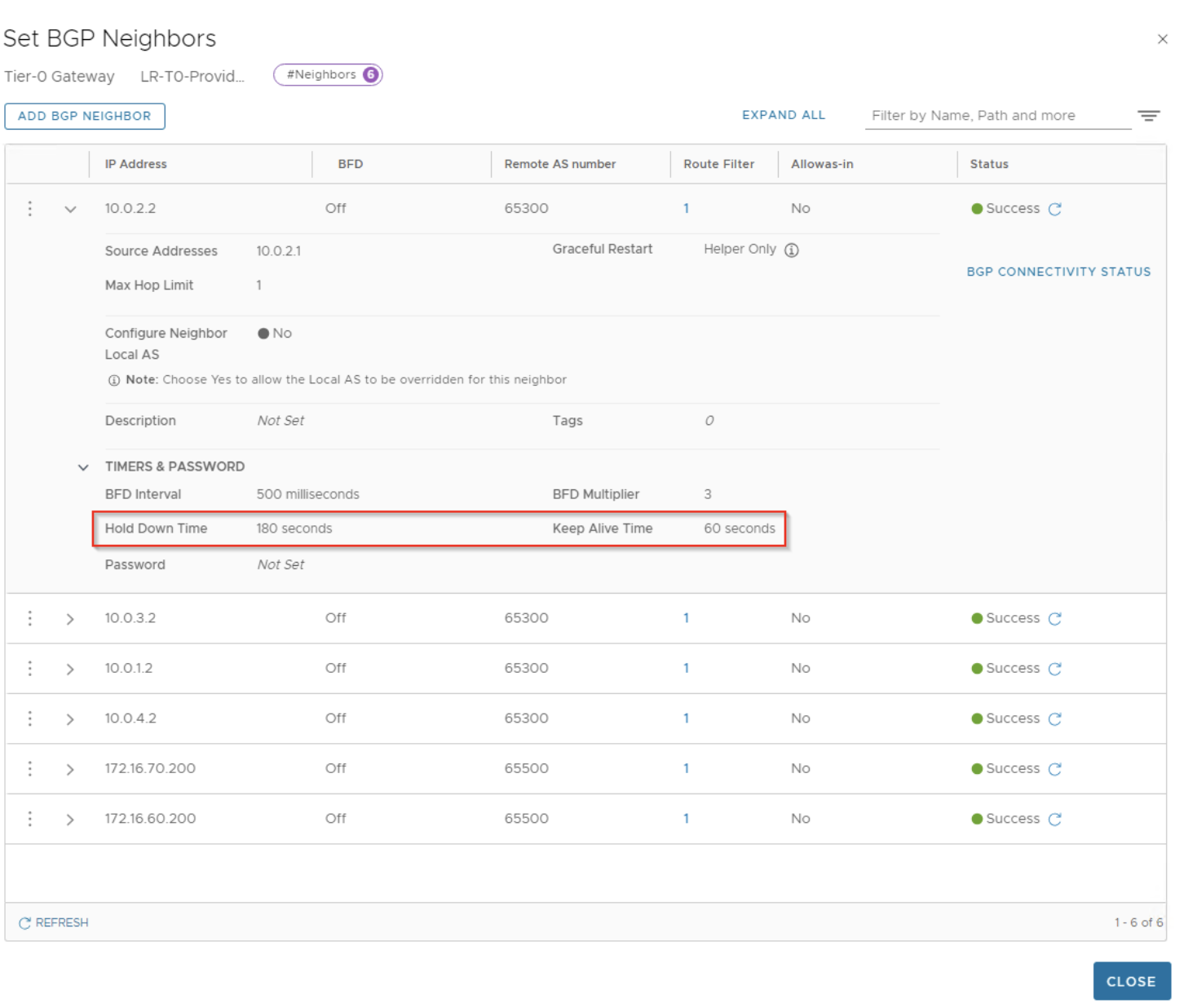1184x1008 pixels.
Task: Click the filter by name input field
Action: pyautogui.click(x=997, y=116)
